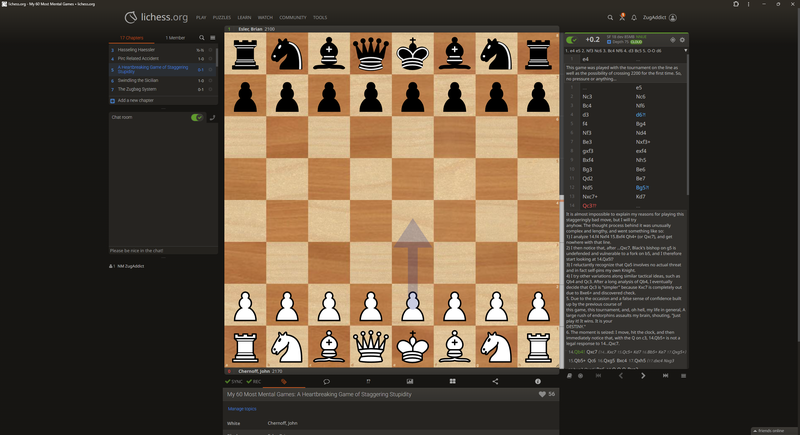
Task: Toggle the chat room switch
Action: 196,117
